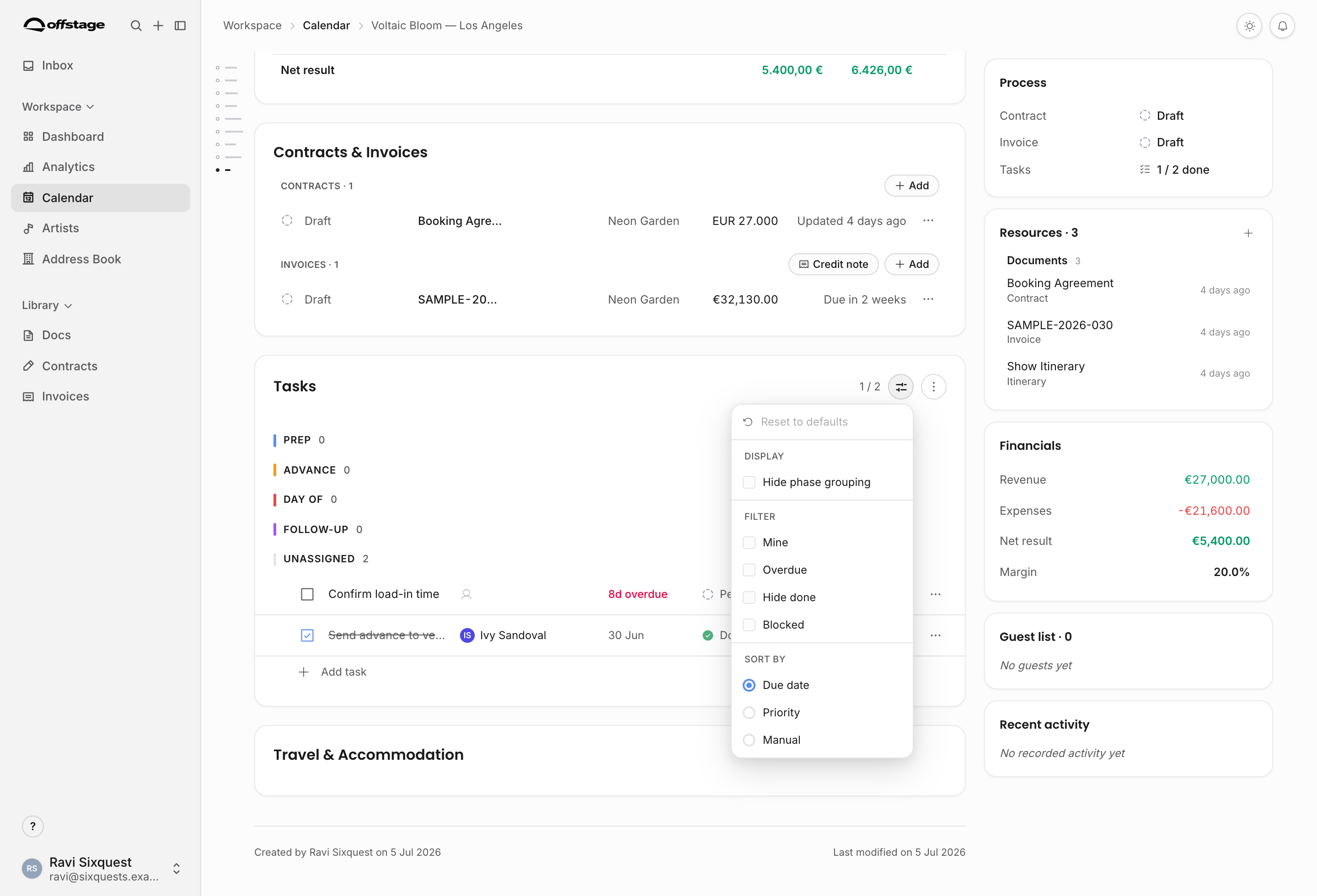Open Contracts in Library

100,366
